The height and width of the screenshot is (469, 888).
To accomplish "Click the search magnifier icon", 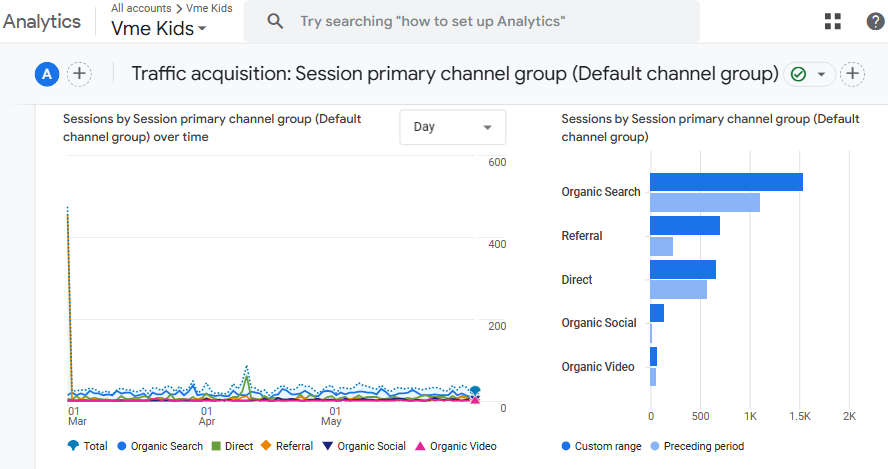I will click(276, 21).
